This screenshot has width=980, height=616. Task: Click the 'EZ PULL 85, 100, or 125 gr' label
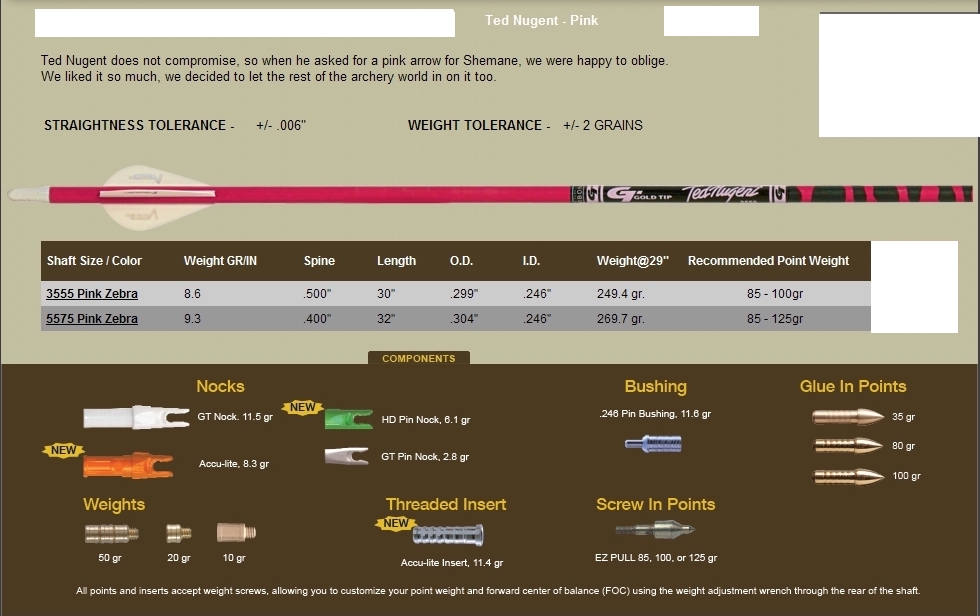[656, 557]
